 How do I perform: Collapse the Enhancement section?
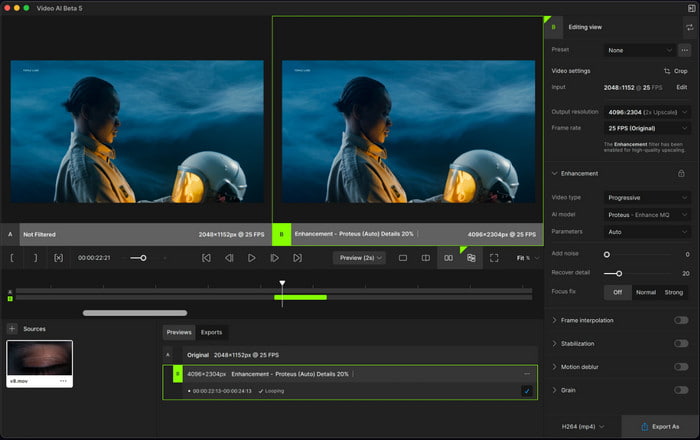554,173
